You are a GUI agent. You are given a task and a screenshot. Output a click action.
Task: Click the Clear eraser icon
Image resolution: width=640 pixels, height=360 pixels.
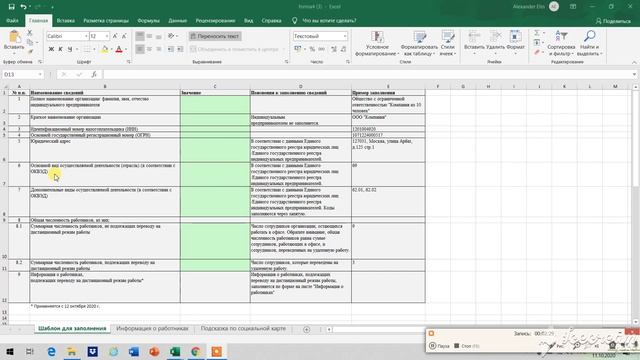(x=537, y=52)
